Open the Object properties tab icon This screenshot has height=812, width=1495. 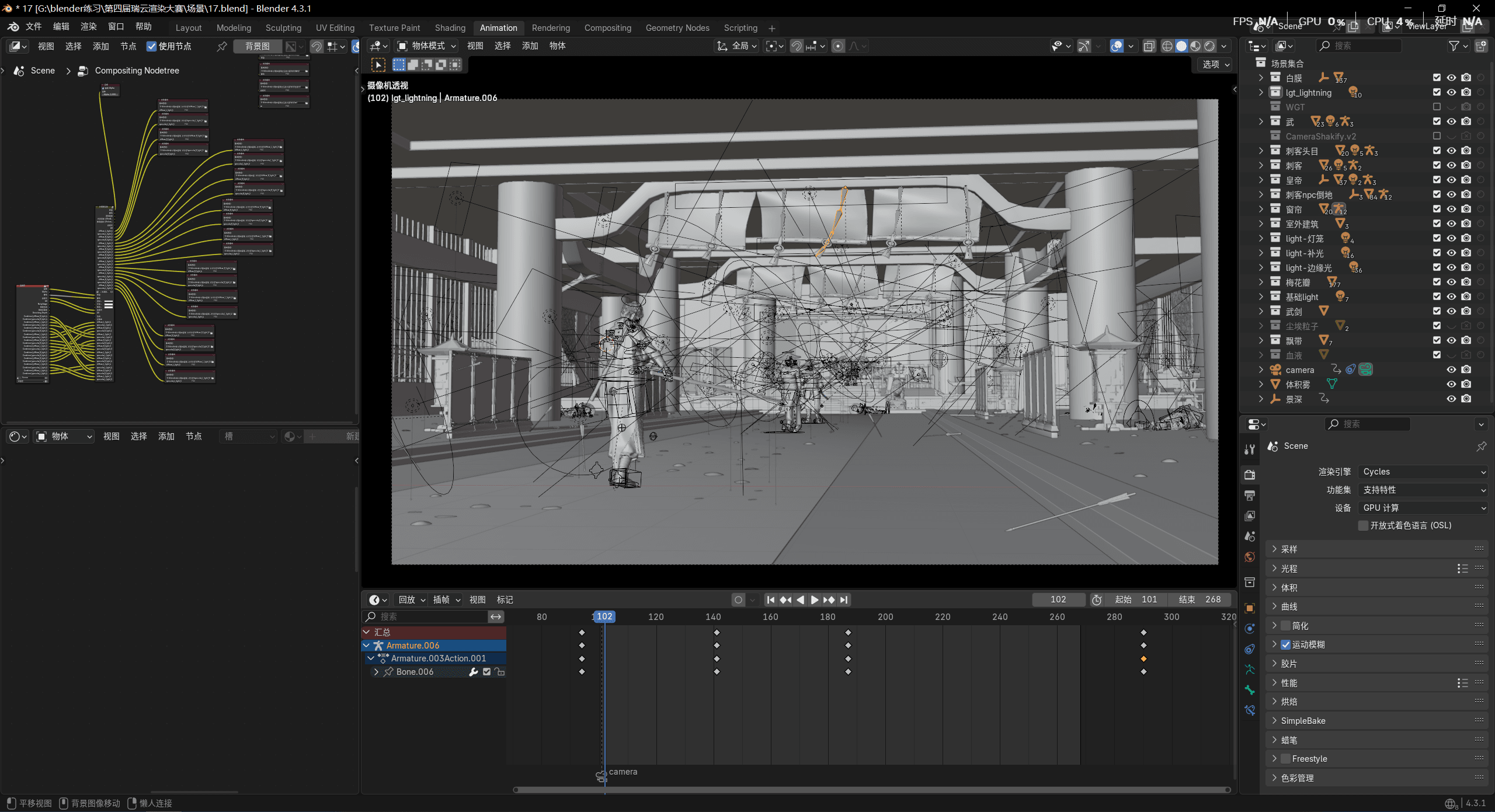1250,608
